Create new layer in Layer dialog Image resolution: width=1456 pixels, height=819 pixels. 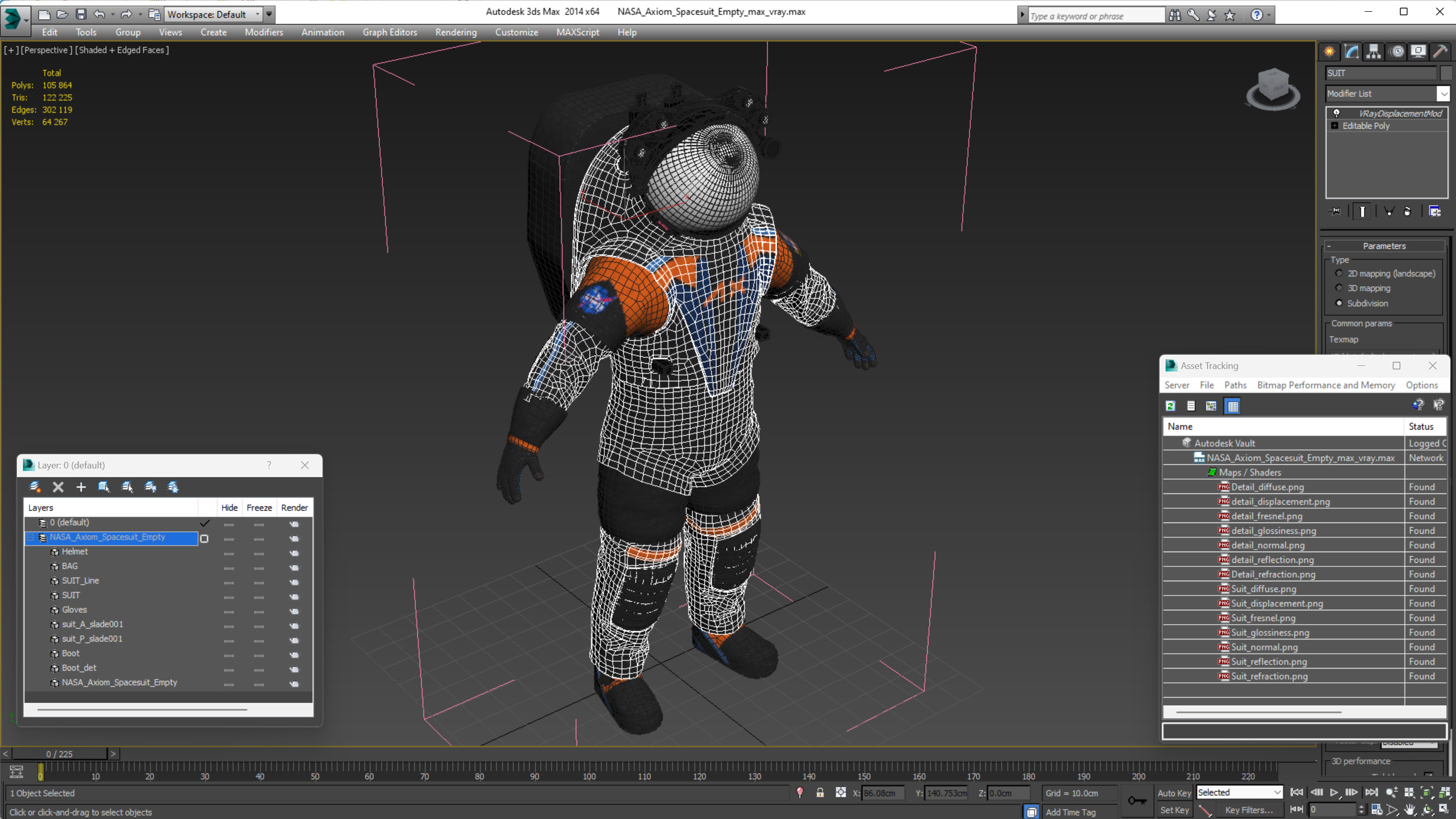click(35, 487)
